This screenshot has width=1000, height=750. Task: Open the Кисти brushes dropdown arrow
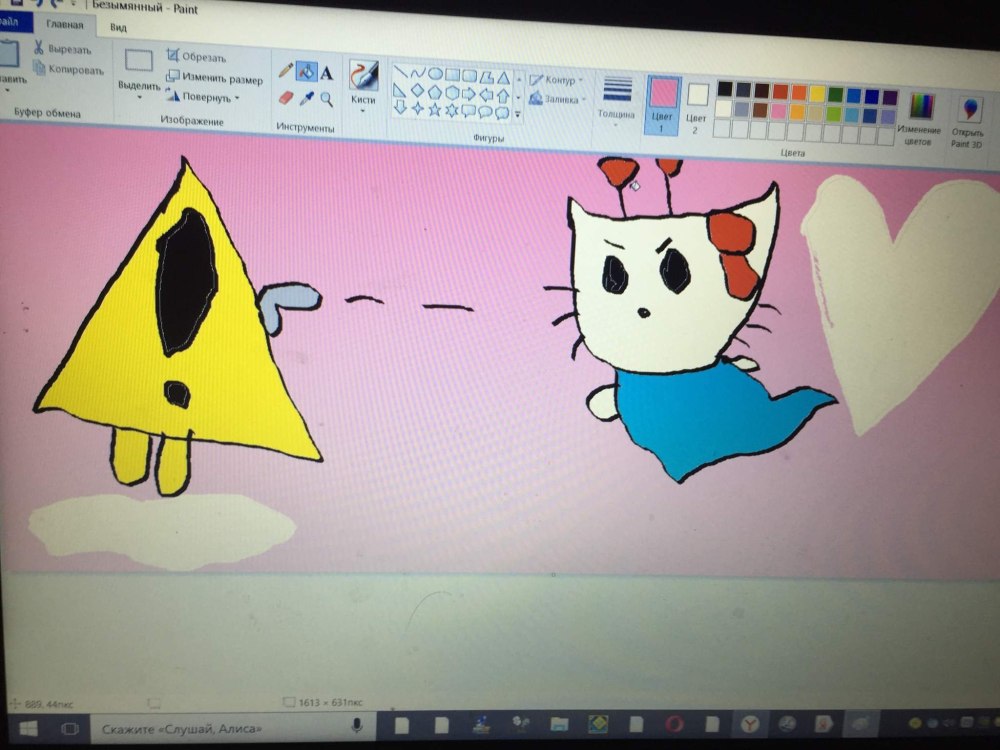[363, 112]
